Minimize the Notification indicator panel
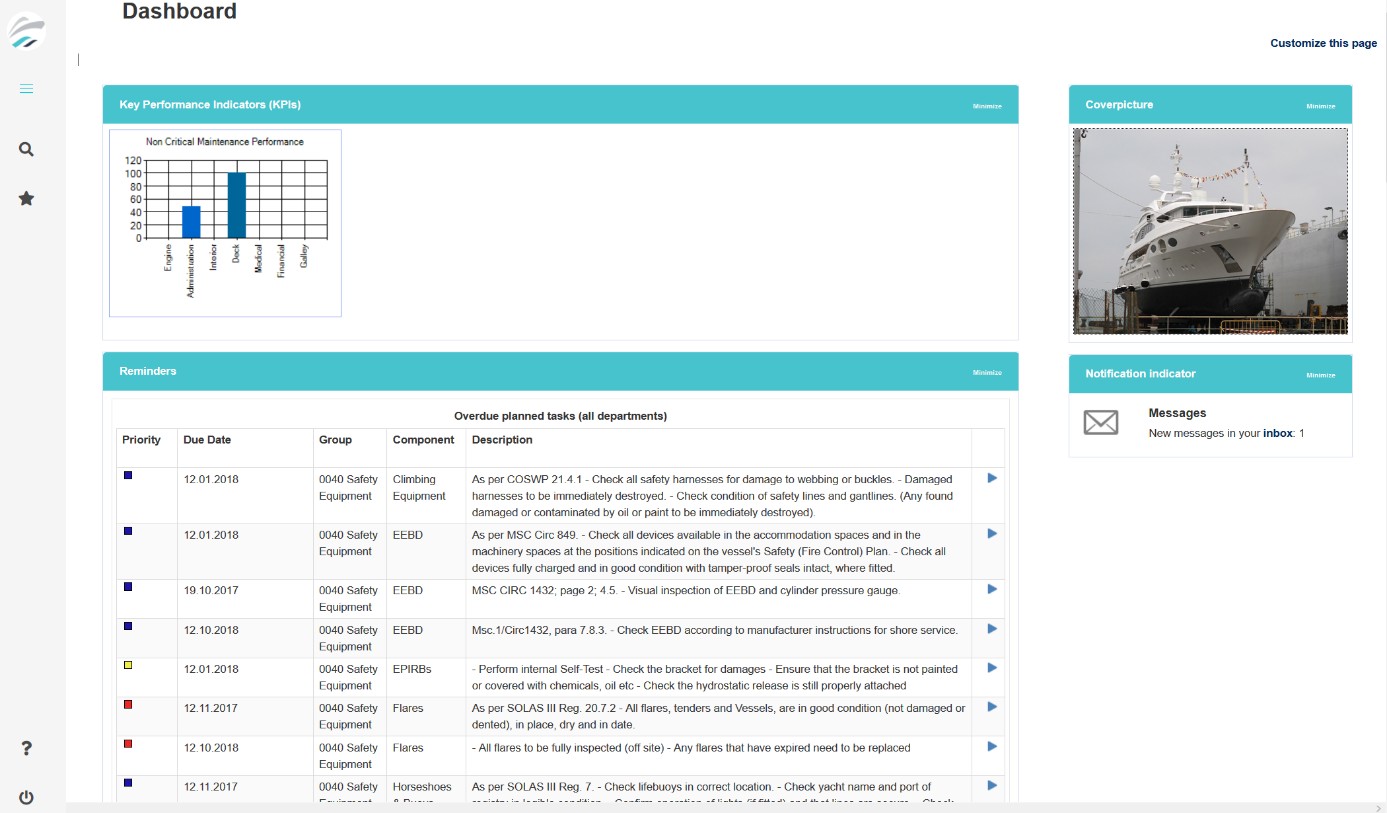 (1320, 375)
